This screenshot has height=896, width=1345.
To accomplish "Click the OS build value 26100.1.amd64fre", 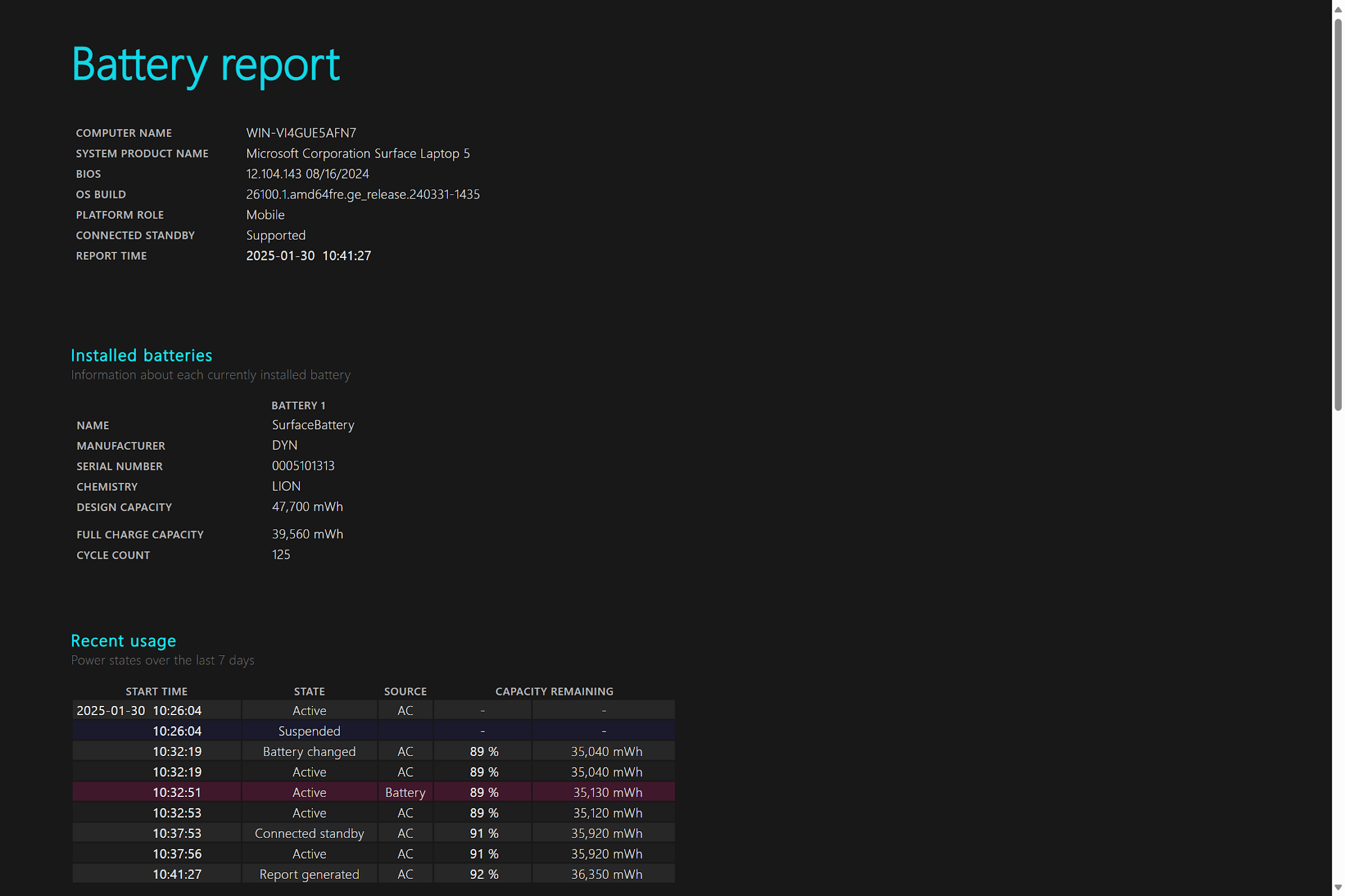I will click(363, 194).
